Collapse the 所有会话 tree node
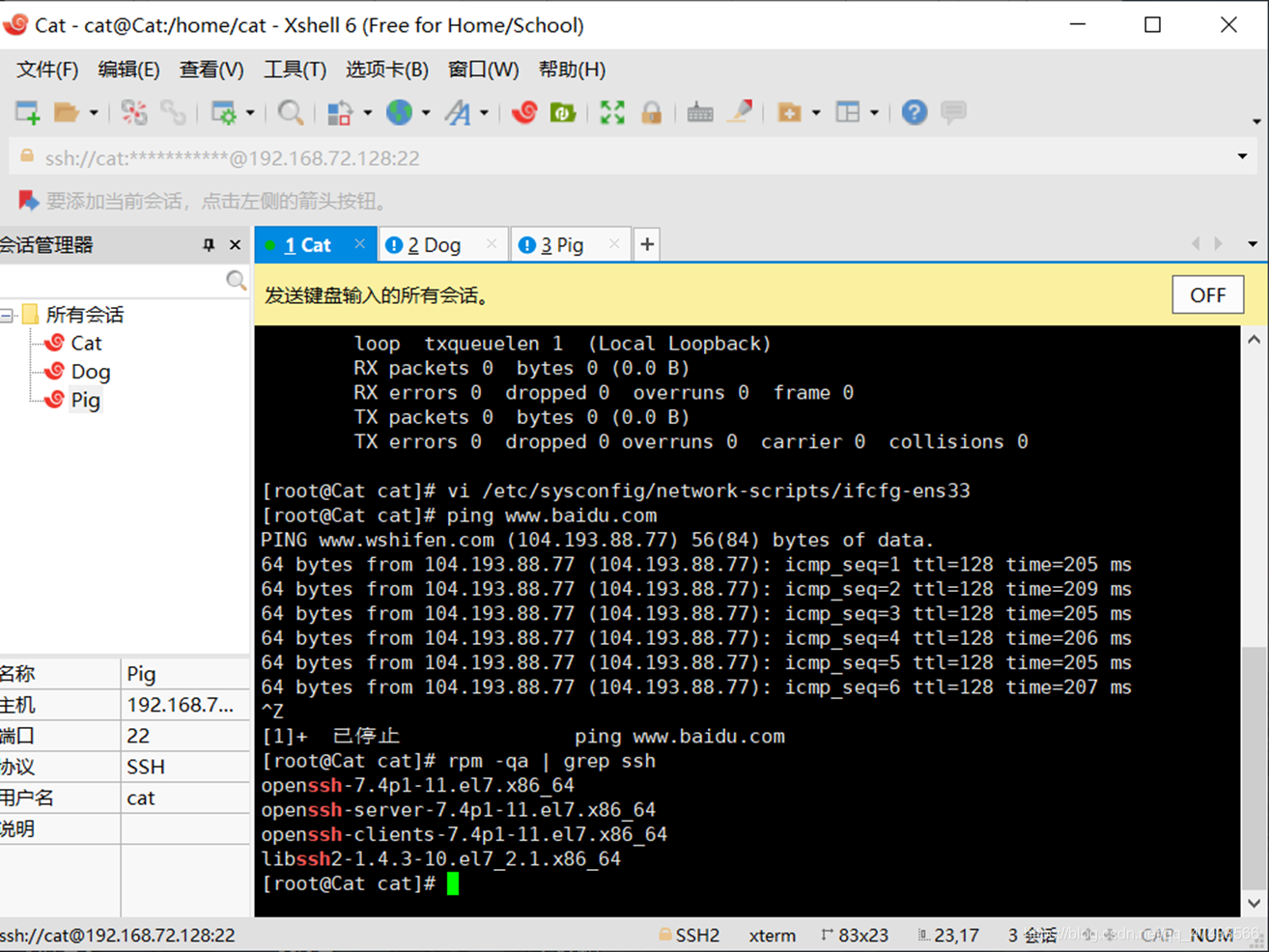 [x=7, y=315]
